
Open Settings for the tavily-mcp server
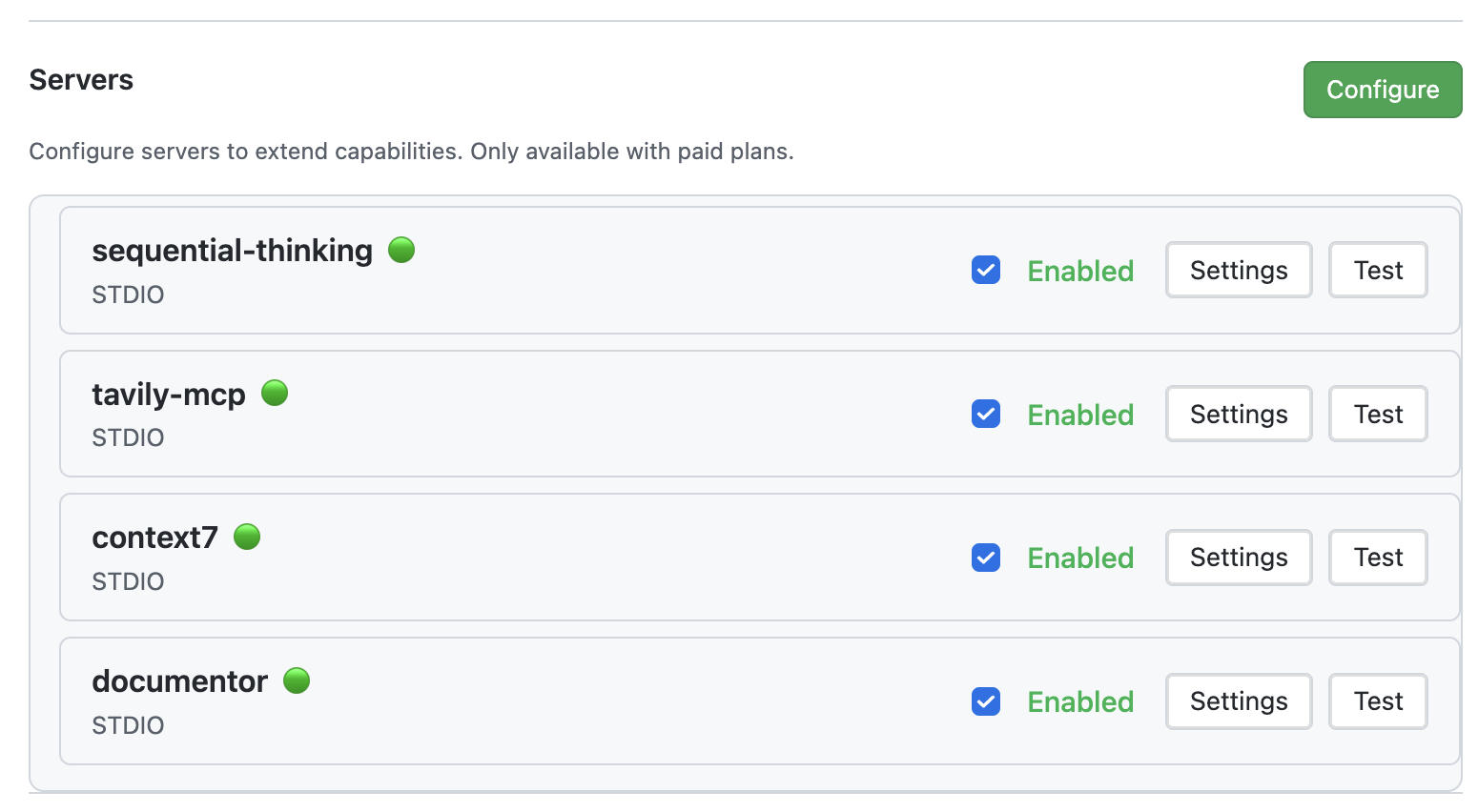point(1238,414)
